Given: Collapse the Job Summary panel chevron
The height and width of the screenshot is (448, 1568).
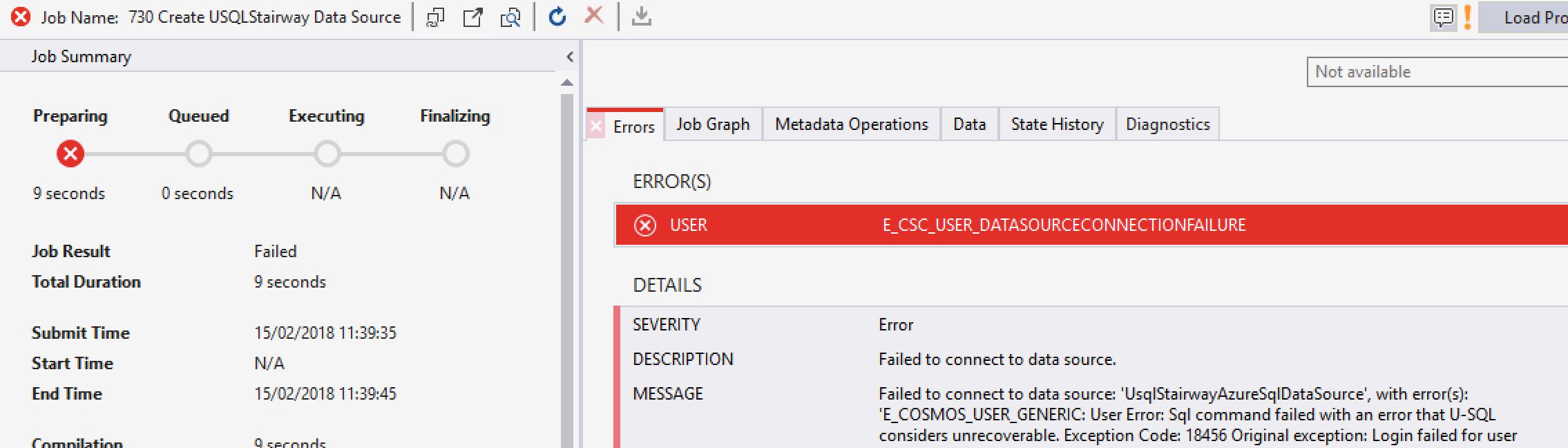Looking at the screenshot, I should click(x=569, y=57).
